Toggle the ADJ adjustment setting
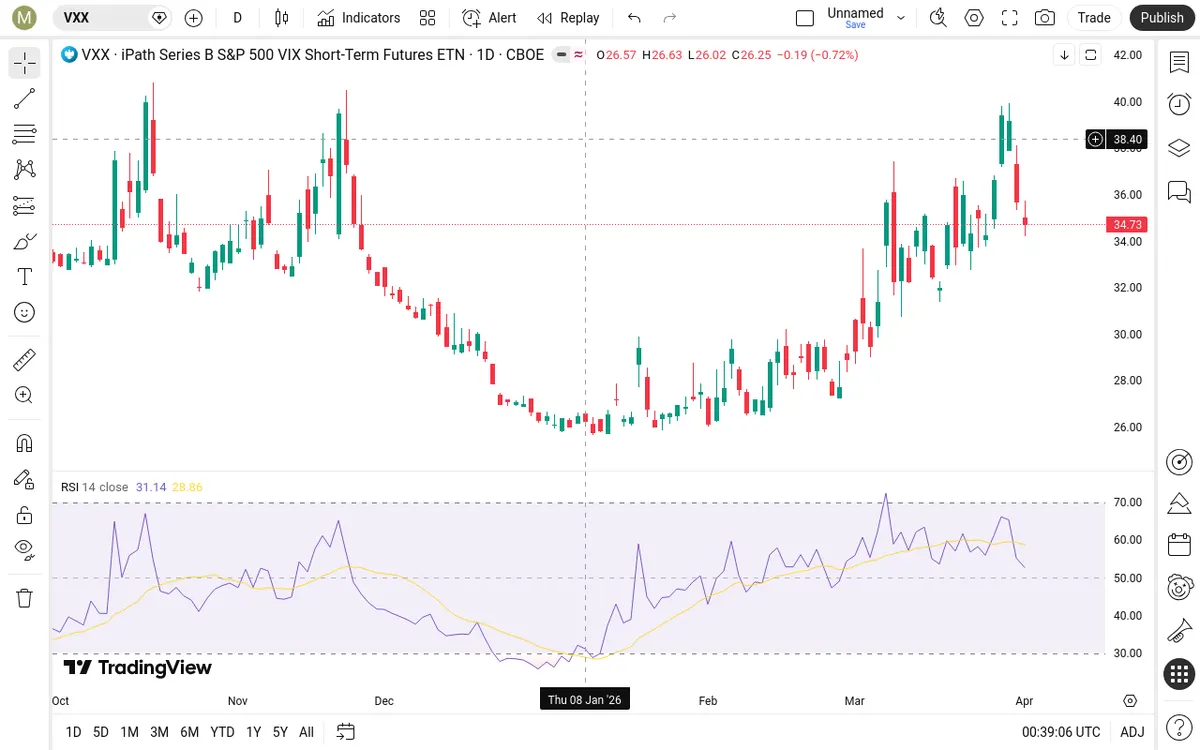1200x750 pixels. tap(1132, 732)
